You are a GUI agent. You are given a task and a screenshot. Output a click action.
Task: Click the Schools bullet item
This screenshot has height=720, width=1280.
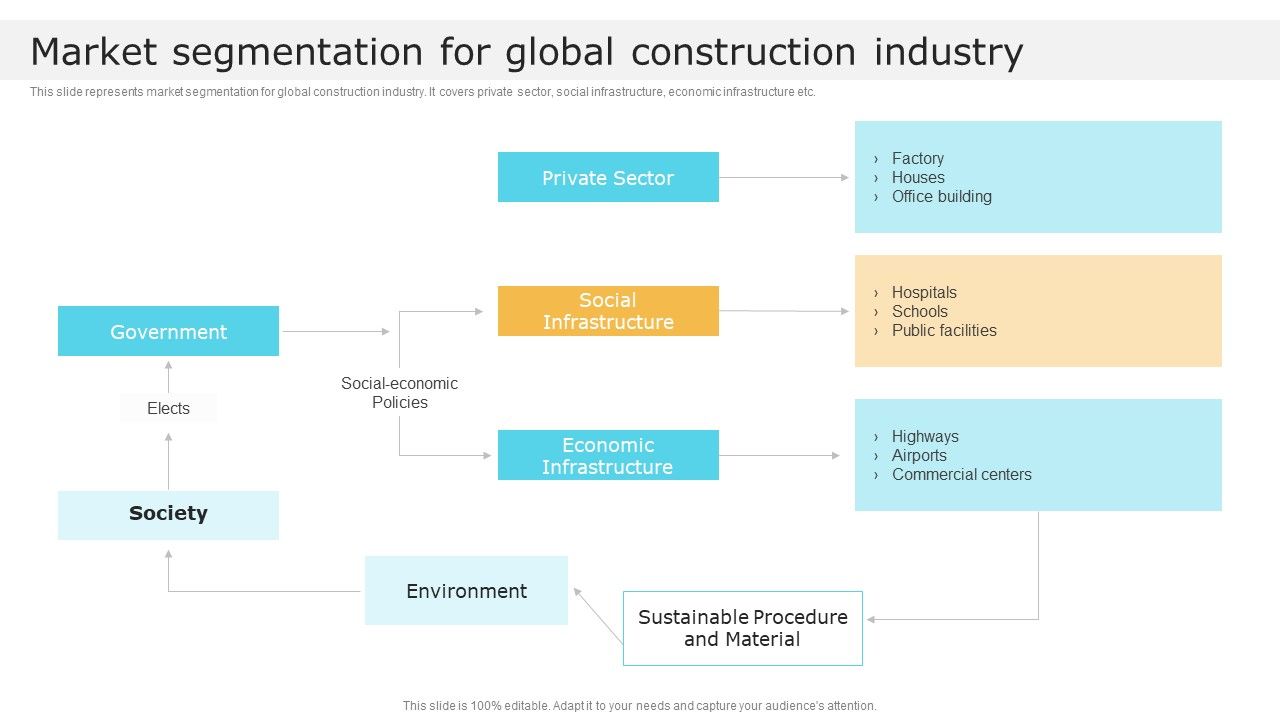[919, 311]
